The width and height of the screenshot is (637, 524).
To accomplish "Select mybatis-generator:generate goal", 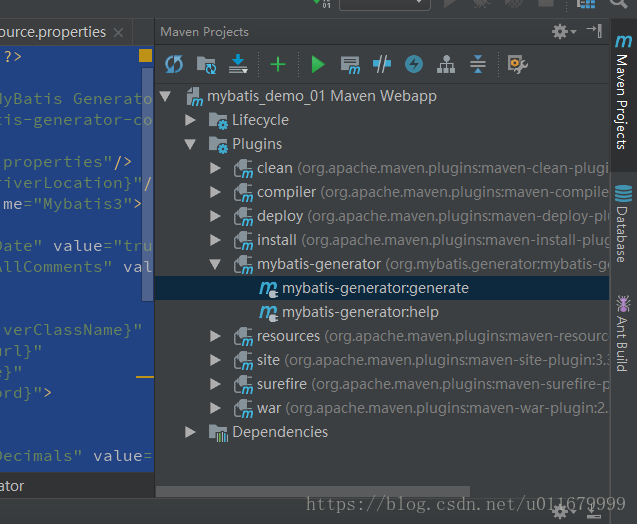I will pyautogui.click(x=382, y=288).
